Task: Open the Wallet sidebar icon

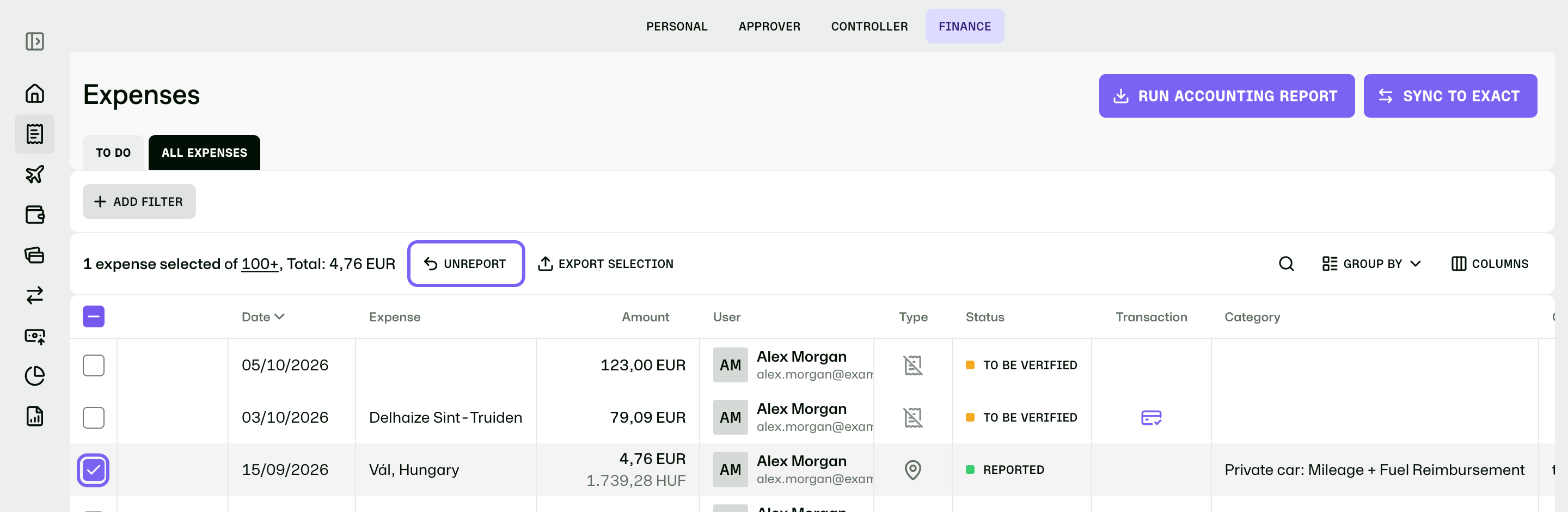Action: (x=35, y=215)
